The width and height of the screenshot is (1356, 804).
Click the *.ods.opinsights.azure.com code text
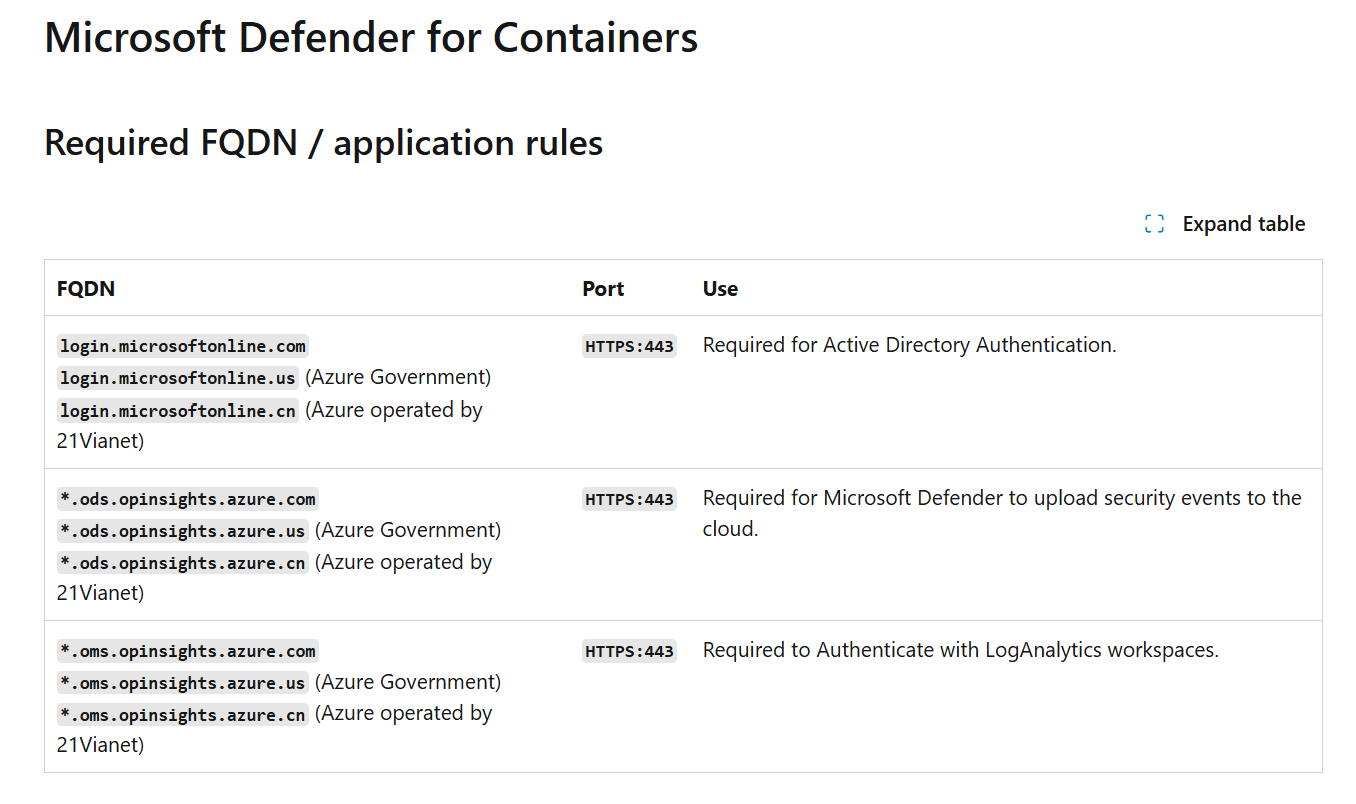pos(187,499)
